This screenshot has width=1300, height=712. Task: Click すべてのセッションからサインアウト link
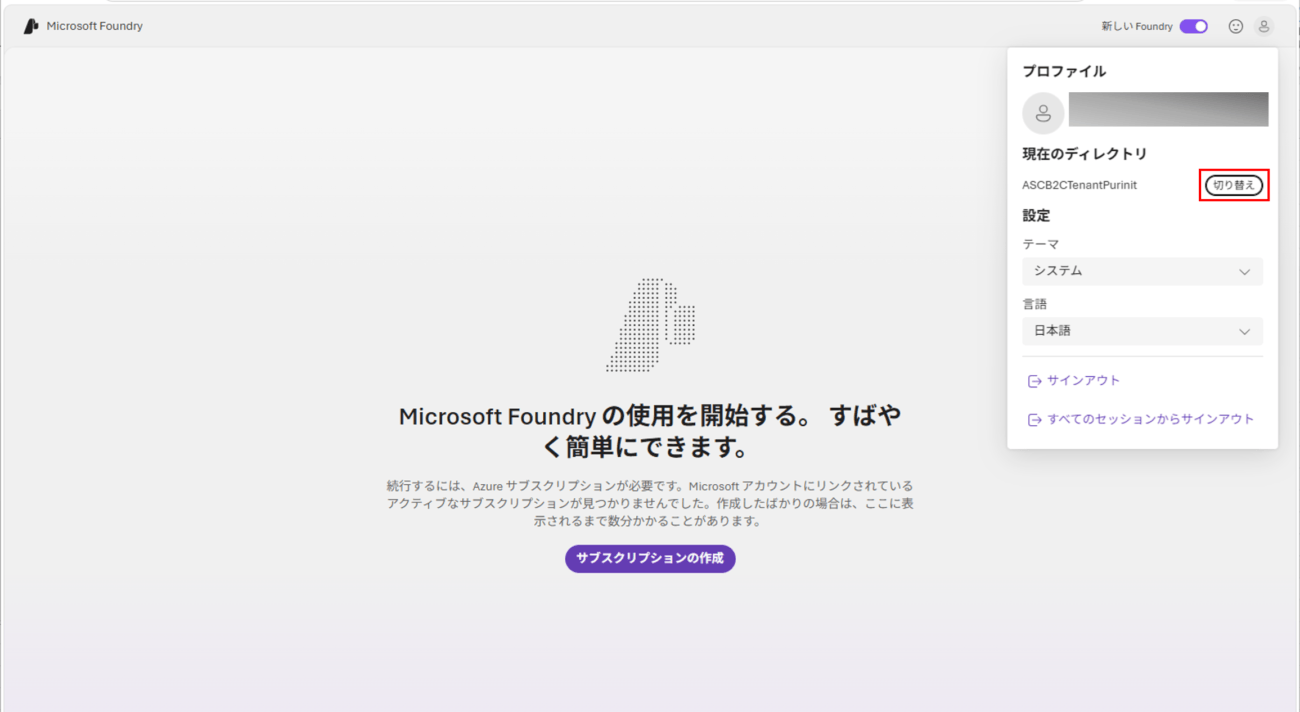pos(1141,420)
